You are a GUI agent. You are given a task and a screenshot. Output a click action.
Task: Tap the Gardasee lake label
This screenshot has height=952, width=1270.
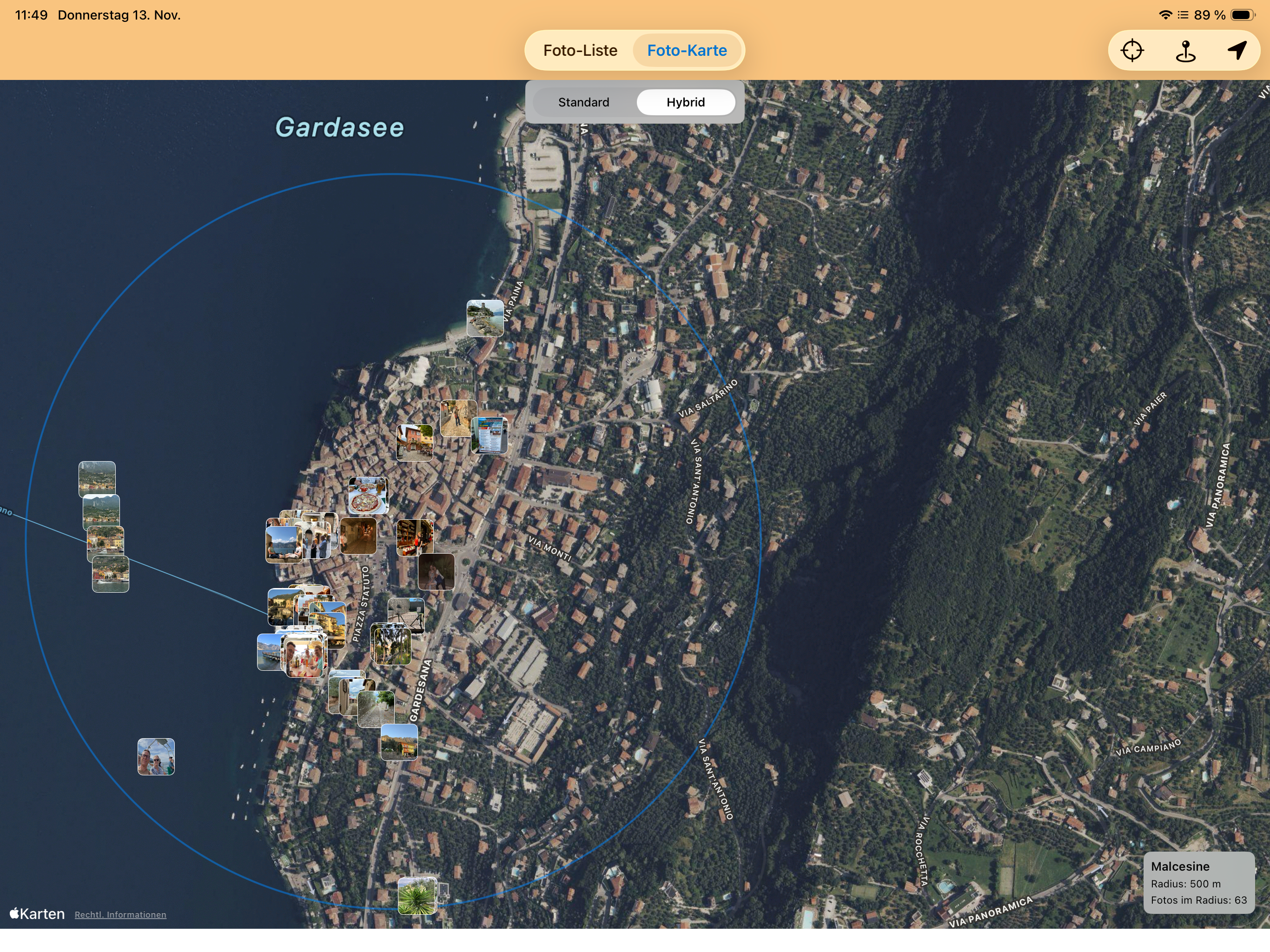pos(340,127)
